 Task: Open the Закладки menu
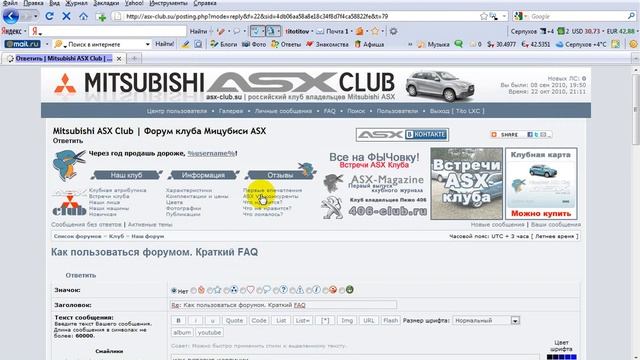pos(106,3)
